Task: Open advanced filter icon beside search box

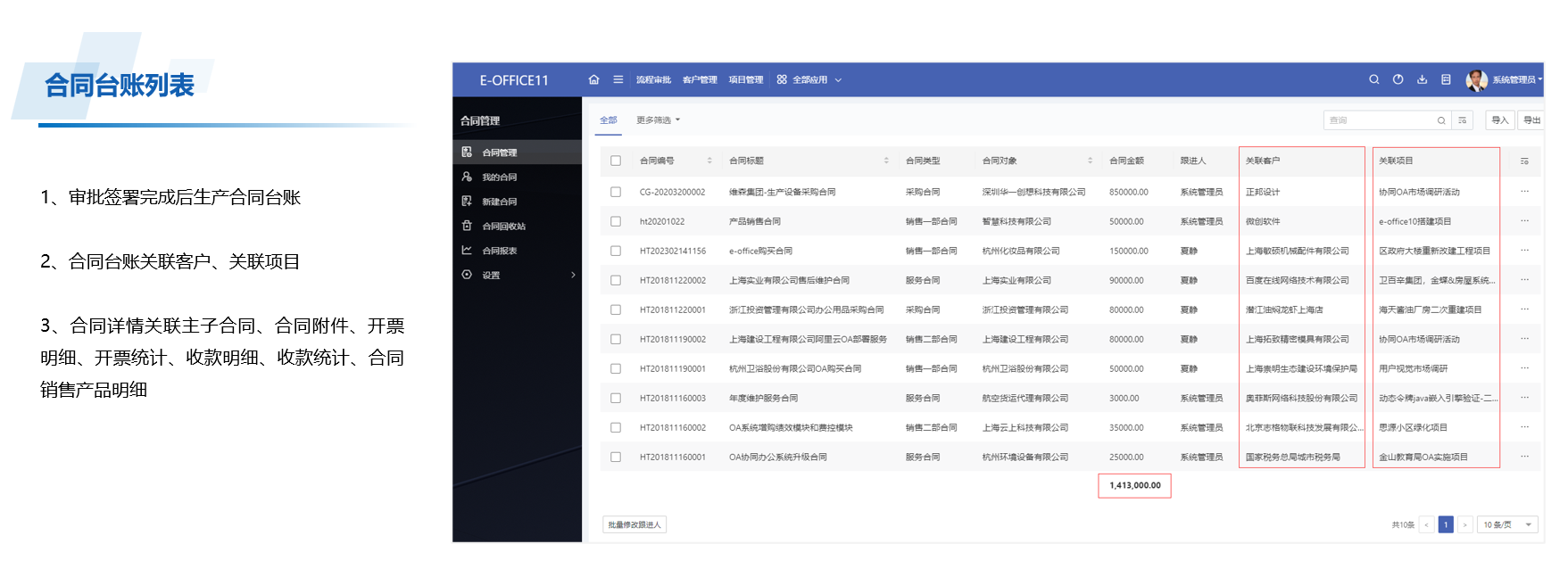Action: pos(1462,120)
